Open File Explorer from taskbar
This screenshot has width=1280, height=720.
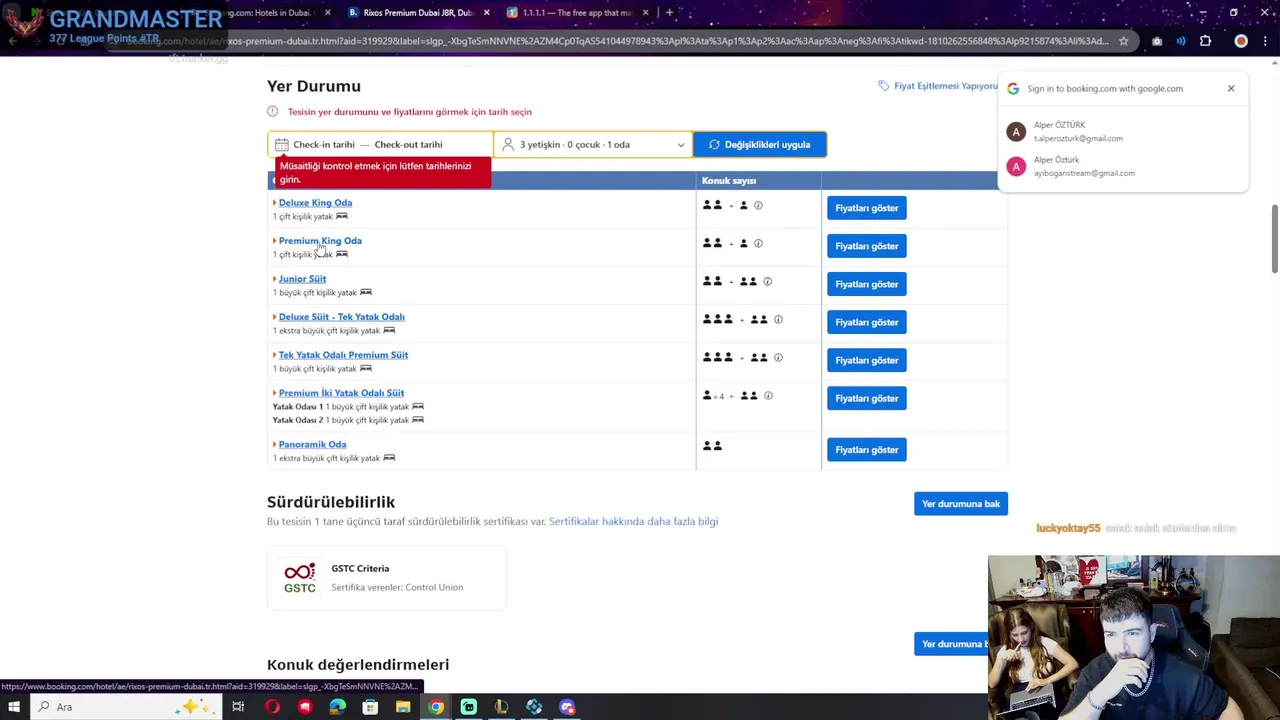(x=403, y=707)
